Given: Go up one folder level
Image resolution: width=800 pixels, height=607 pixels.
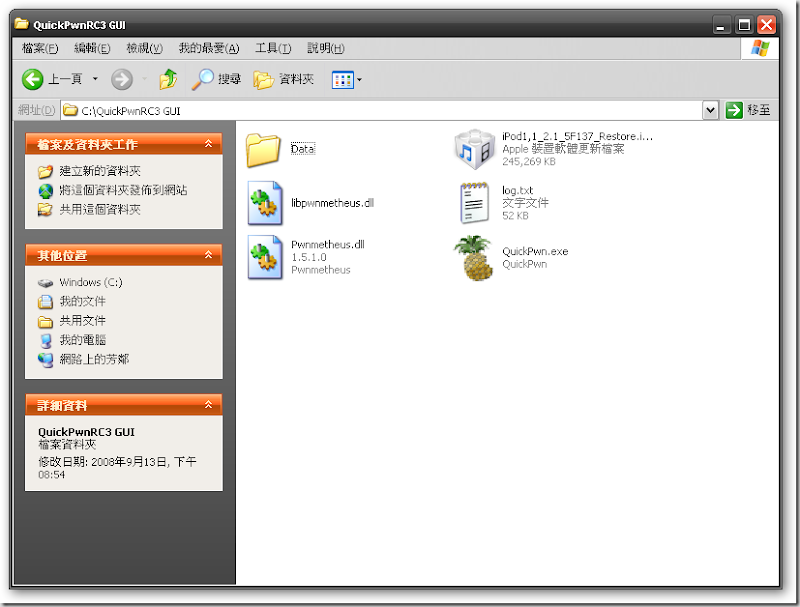Looking at the screenshot, I should [168, 79].
